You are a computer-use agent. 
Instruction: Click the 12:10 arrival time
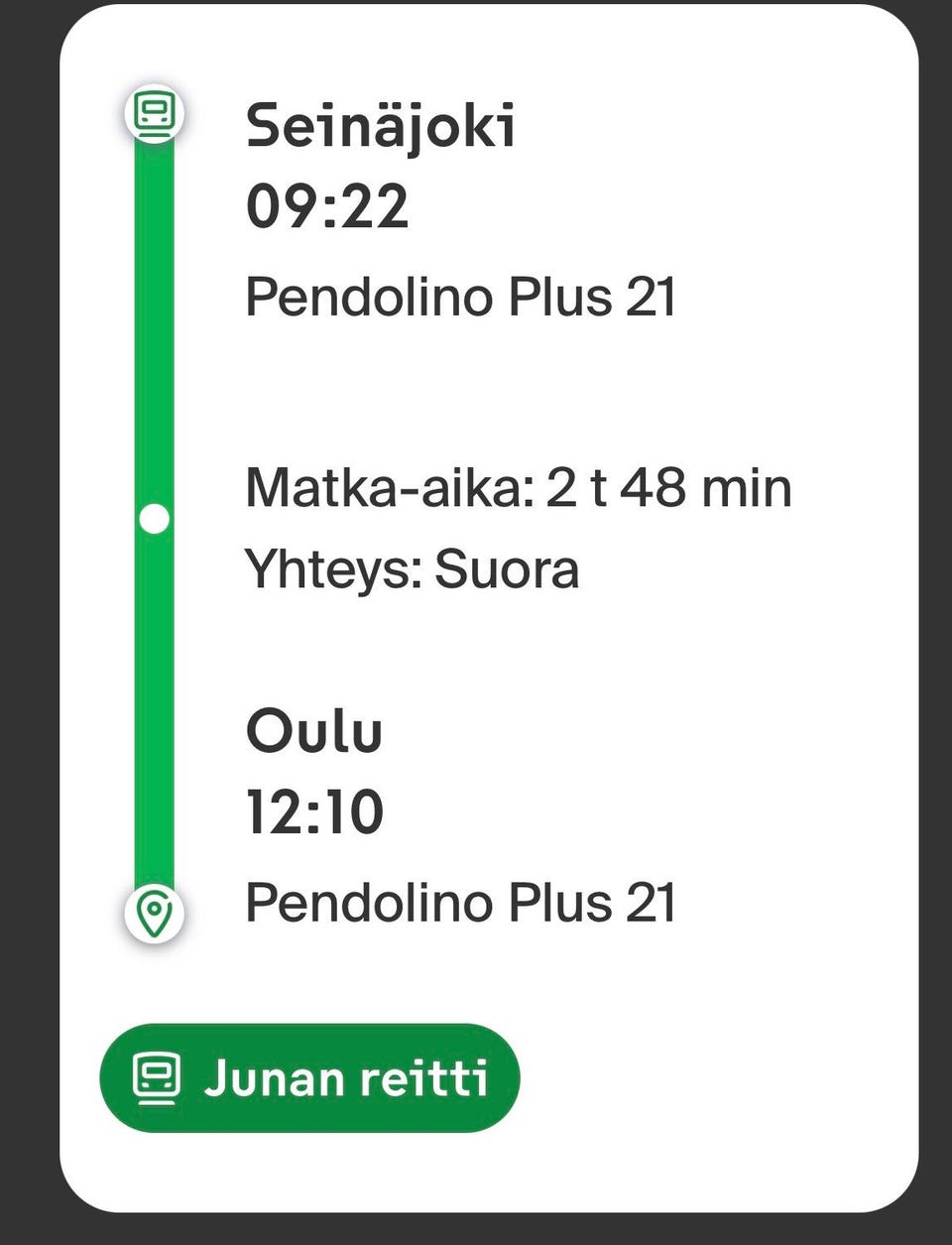click(314, 812)
